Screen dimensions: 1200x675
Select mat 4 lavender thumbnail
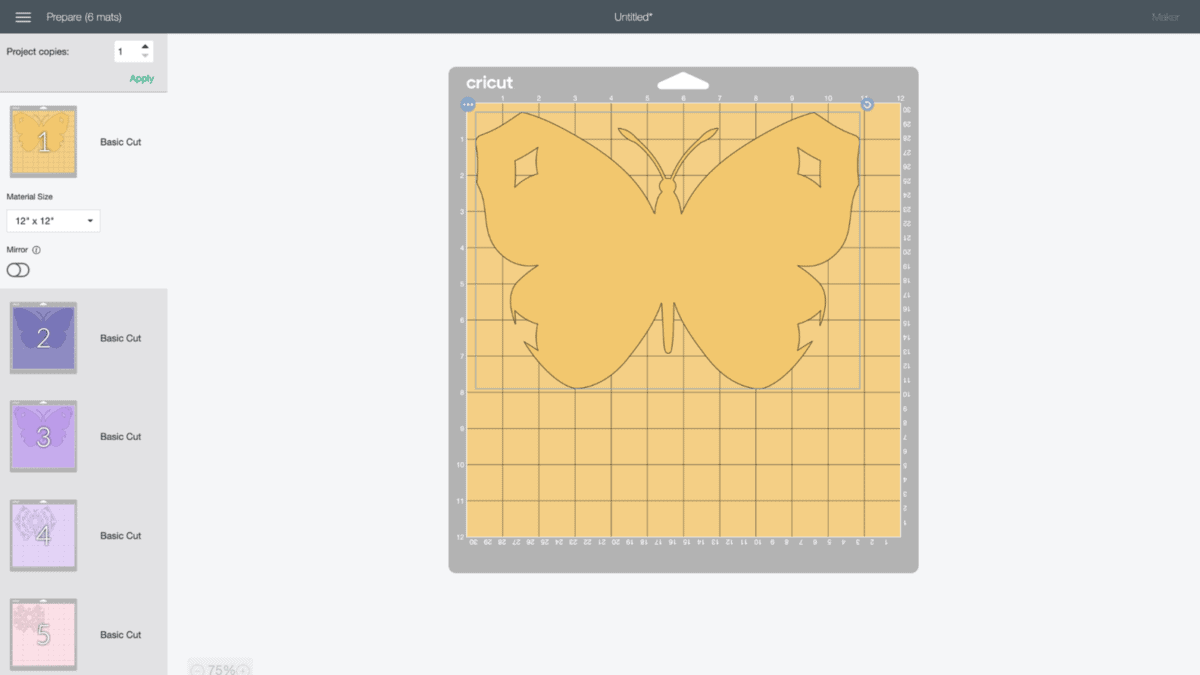click(x=43, y=536)
